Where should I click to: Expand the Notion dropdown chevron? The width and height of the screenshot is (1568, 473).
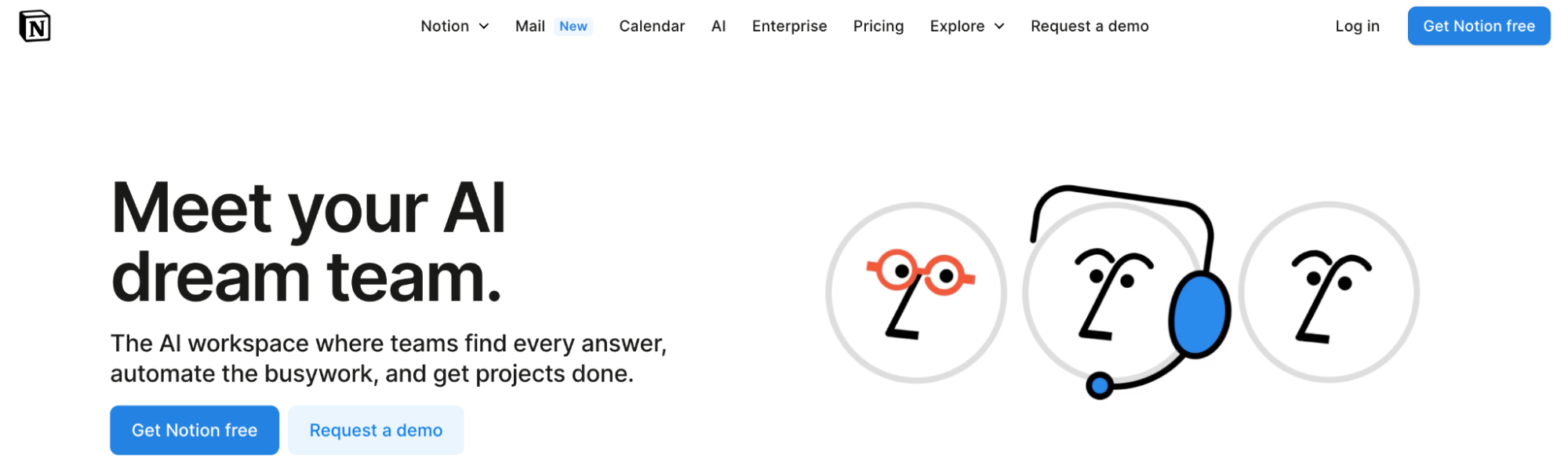tap(484, 26)
